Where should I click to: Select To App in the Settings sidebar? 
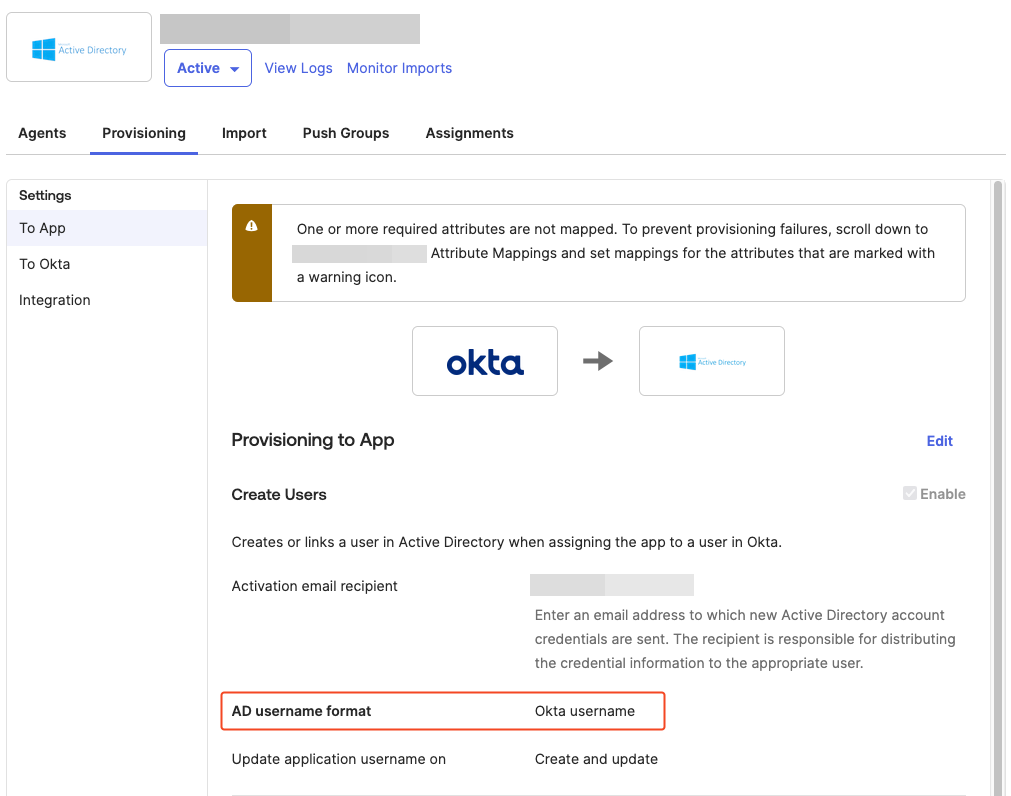pos(43,227)
